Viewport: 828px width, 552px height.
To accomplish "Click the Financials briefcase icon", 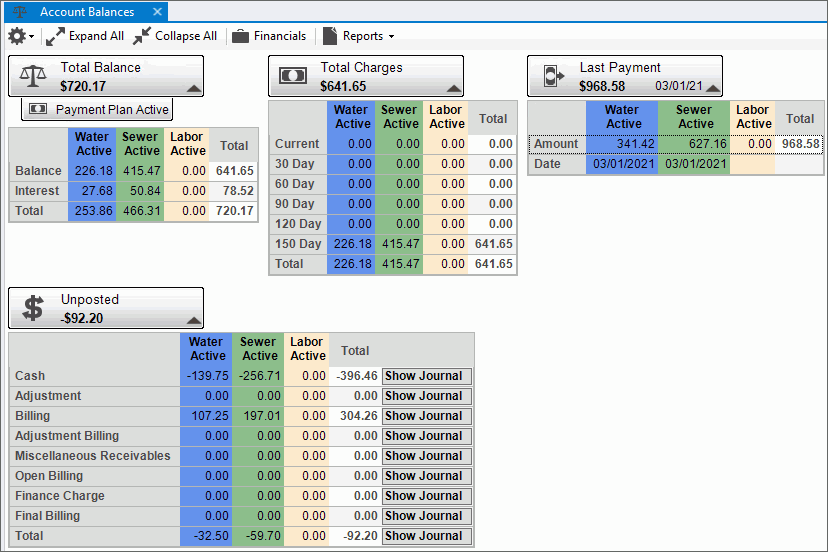I will [x=240, y=36].
